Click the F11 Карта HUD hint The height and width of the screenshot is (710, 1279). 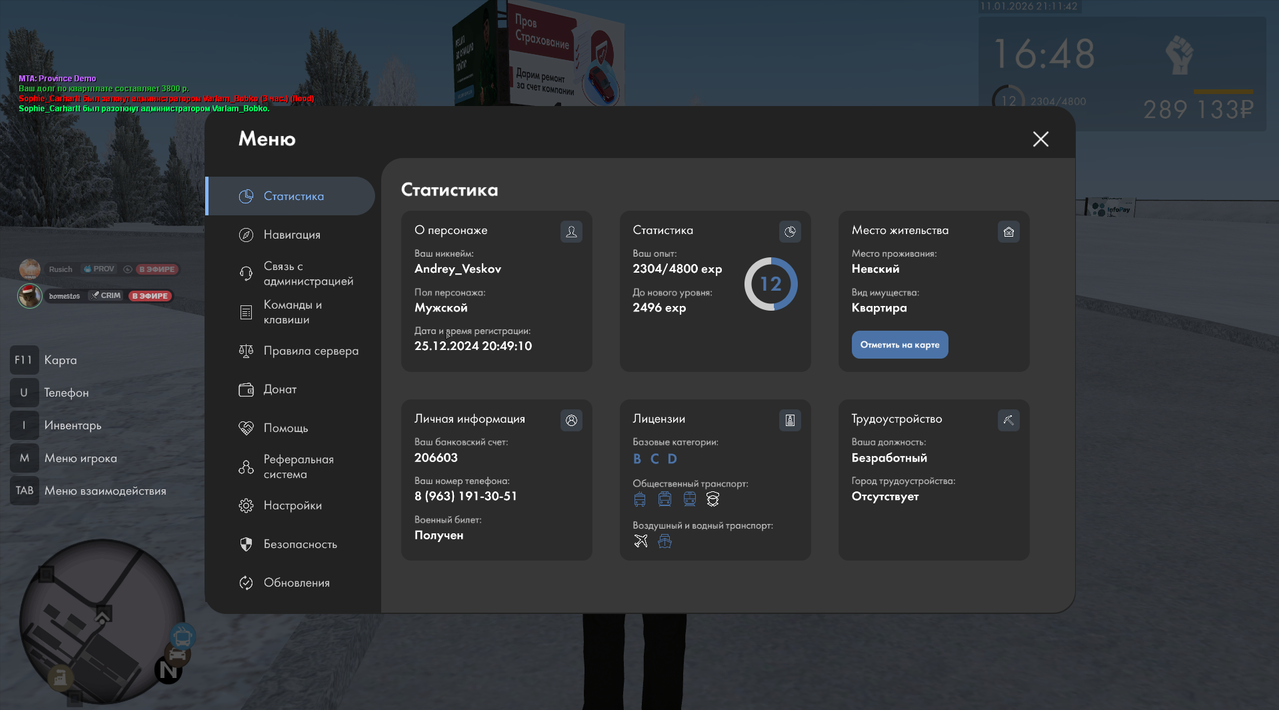tap(44, 360)
